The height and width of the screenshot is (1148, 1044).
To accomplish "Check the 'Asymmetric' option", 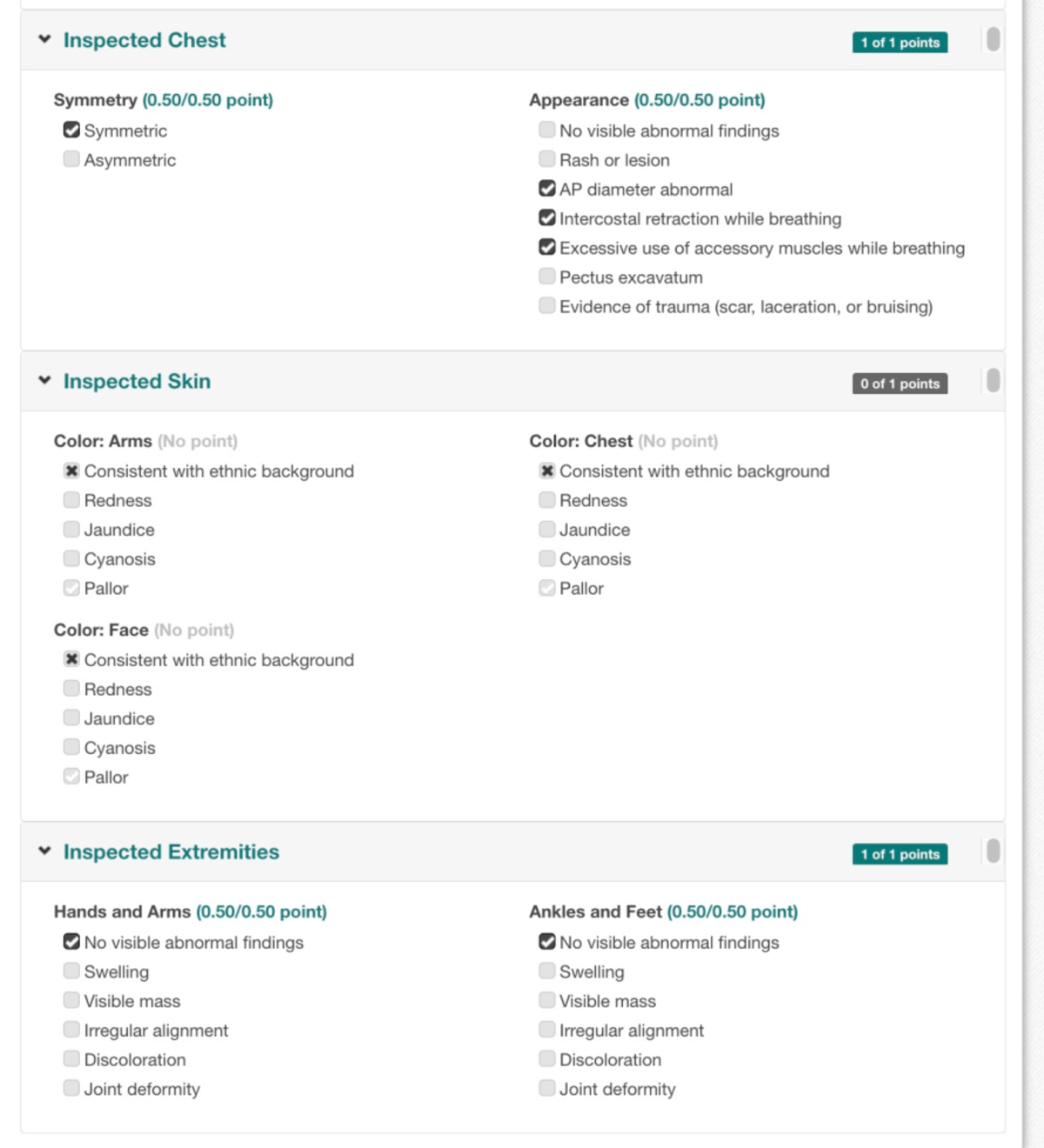I will pos(71,159).
